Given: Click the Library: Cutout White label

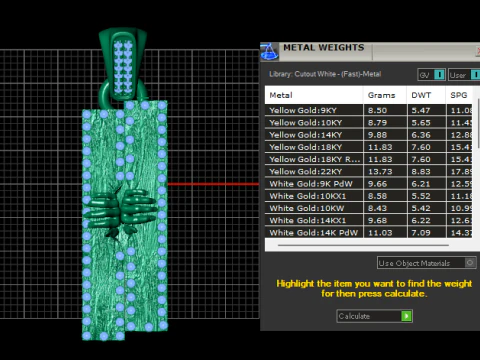Looking at the screenshot, I should click(x=325, y=74).
